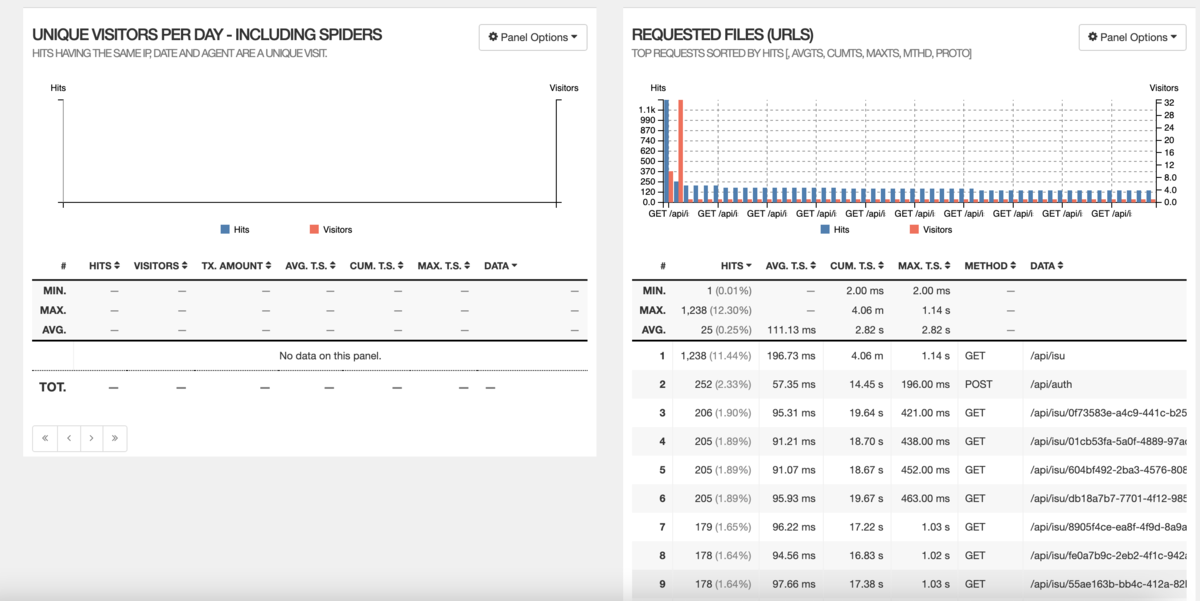Screen dimensions: 1200x601
Task: Select average time "97.66 ms"
Action: pyautogui.click(x=793, y=583)
